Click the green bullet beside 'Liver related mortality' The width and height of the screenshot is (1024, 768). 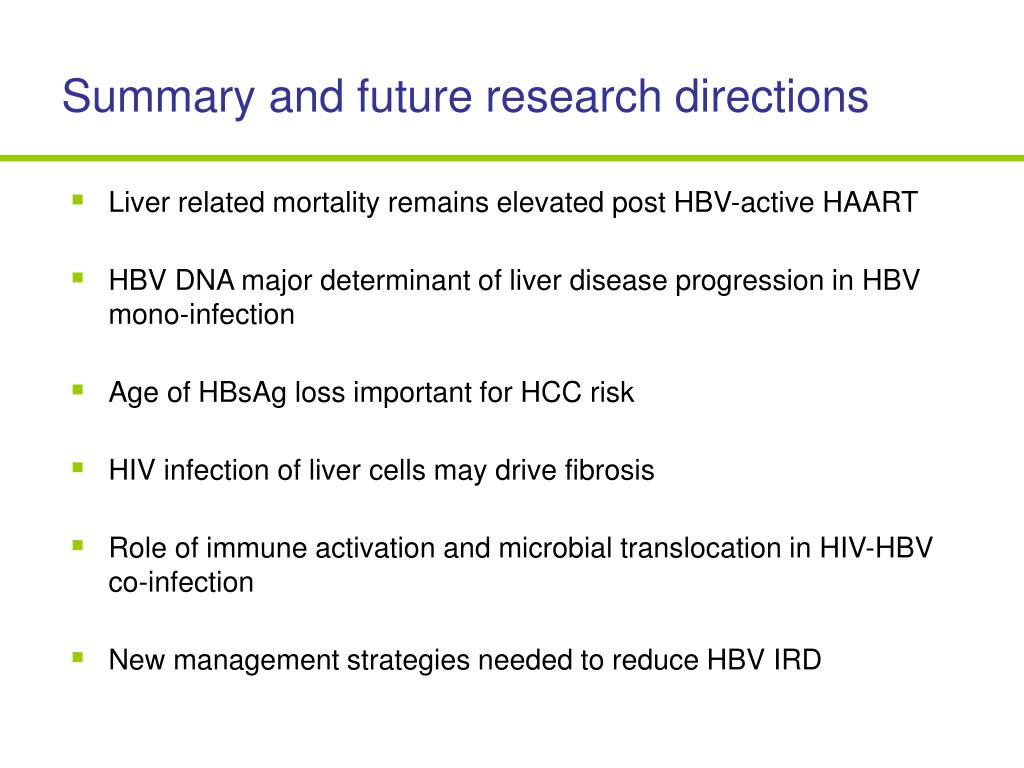[x=78, y=200]
